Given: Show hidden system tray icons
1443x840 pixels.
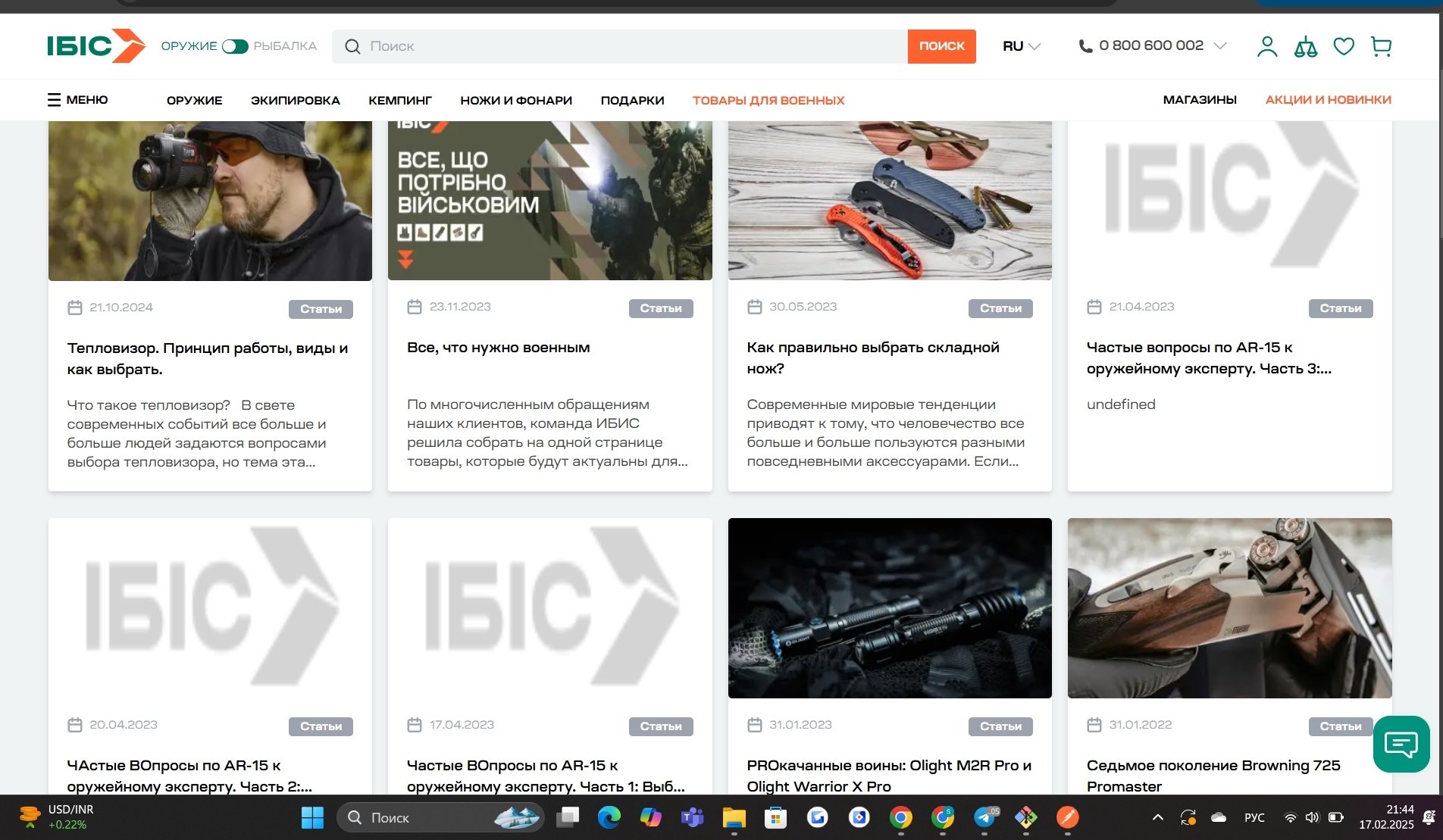Looking at the screenshot, I should click(x=1157, y=817).
